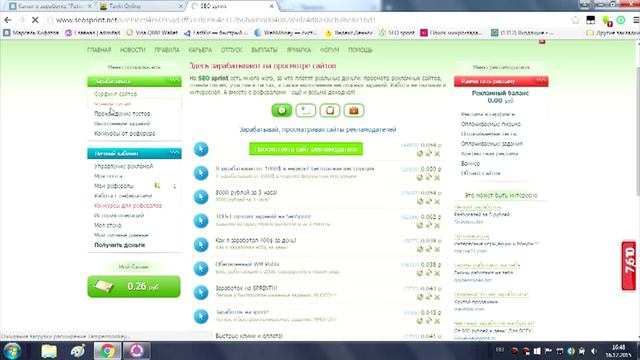Open Управление рекламой link
Image resolution: width=640 pixels, height=360 pixels.
(123, 166)
